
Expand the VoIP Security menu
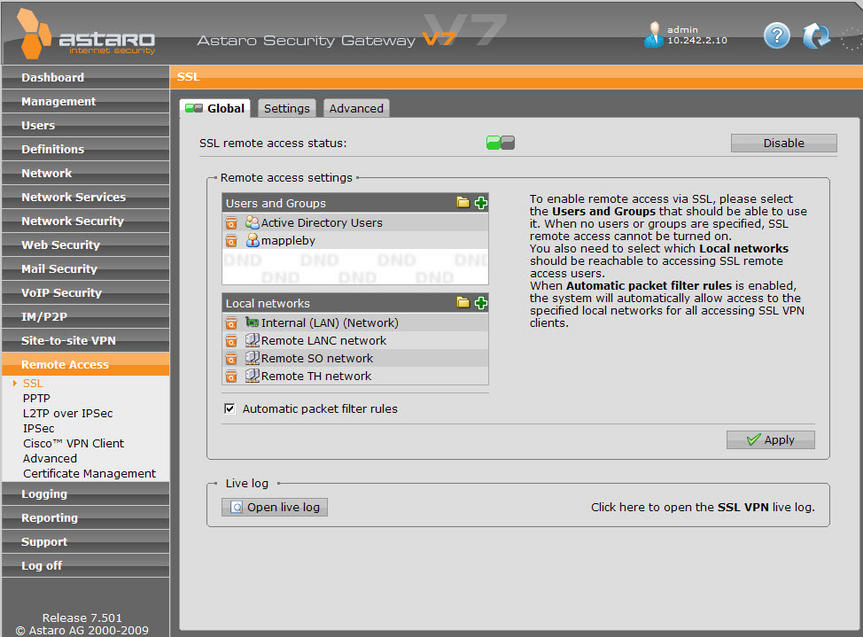(85, 293)
